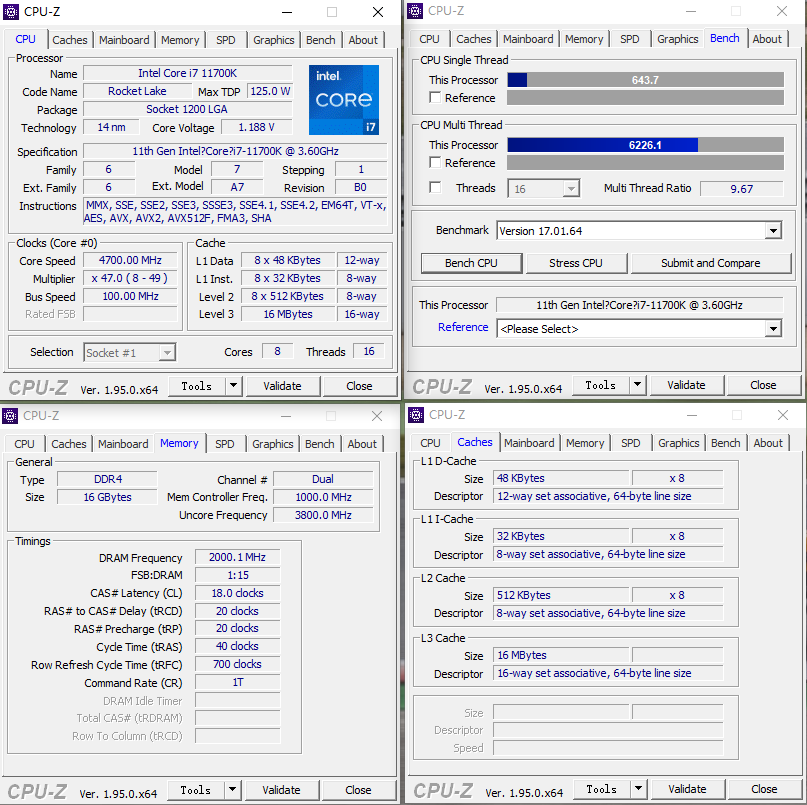The height and width of the screenshot is (805, 807).
Task: Click Multiplier value x 47.0 ( 8 - 49 )
Action: pyautogui.click(x=130, y=278)
